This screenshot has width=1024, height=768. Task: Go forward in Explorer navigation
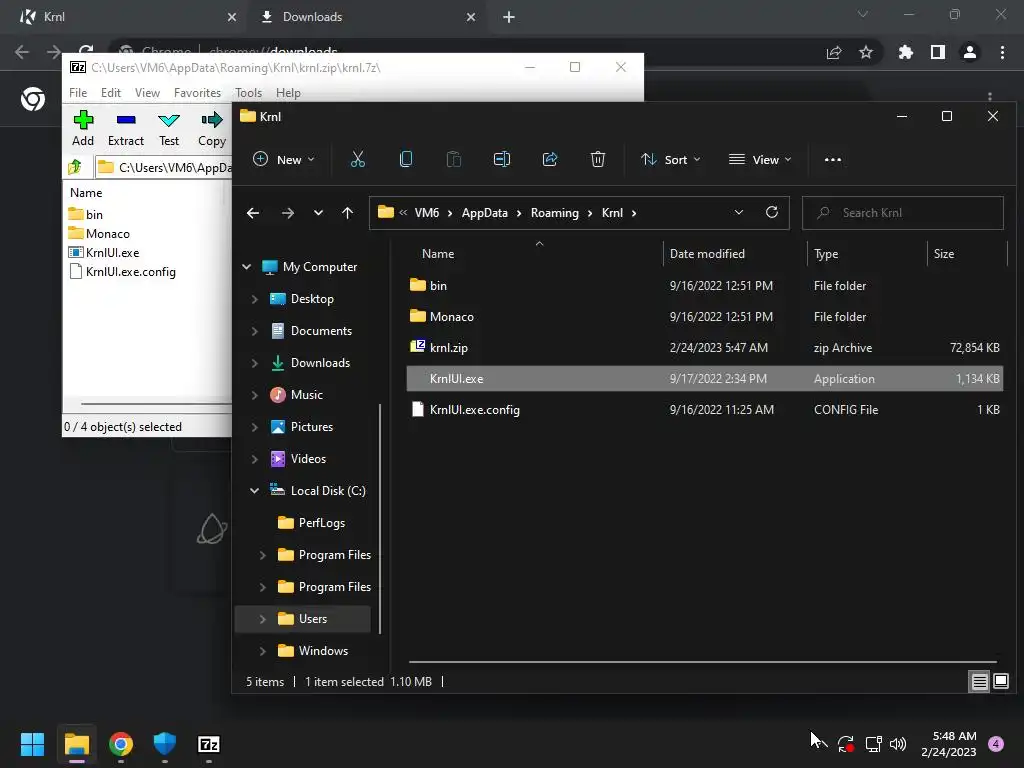tap(287, 213)
